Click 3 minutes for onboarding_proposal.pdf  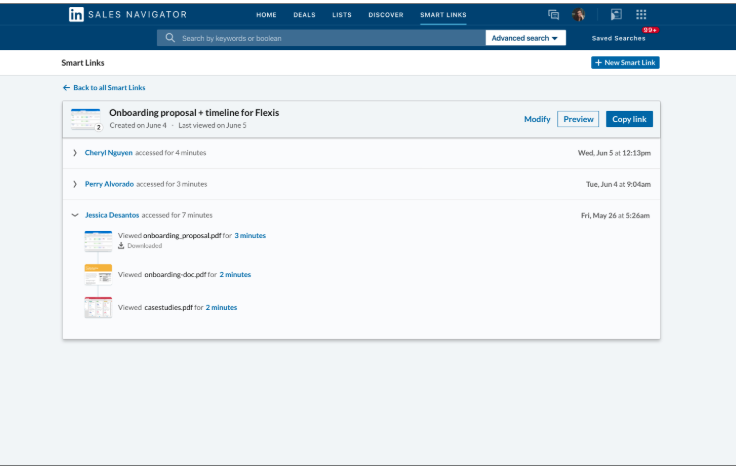tap(250, 236)
